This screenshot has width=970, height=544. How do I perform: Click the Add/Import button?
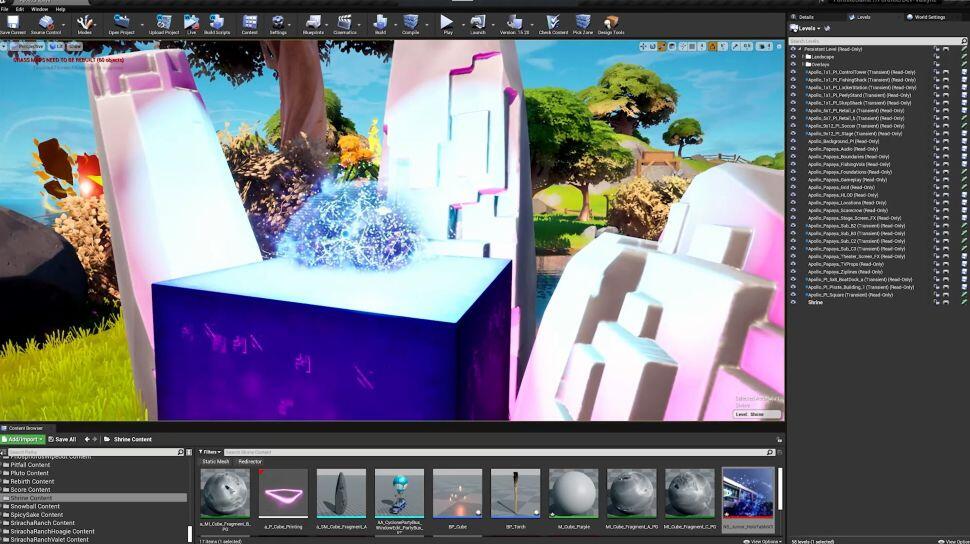[x=21, y=439]
